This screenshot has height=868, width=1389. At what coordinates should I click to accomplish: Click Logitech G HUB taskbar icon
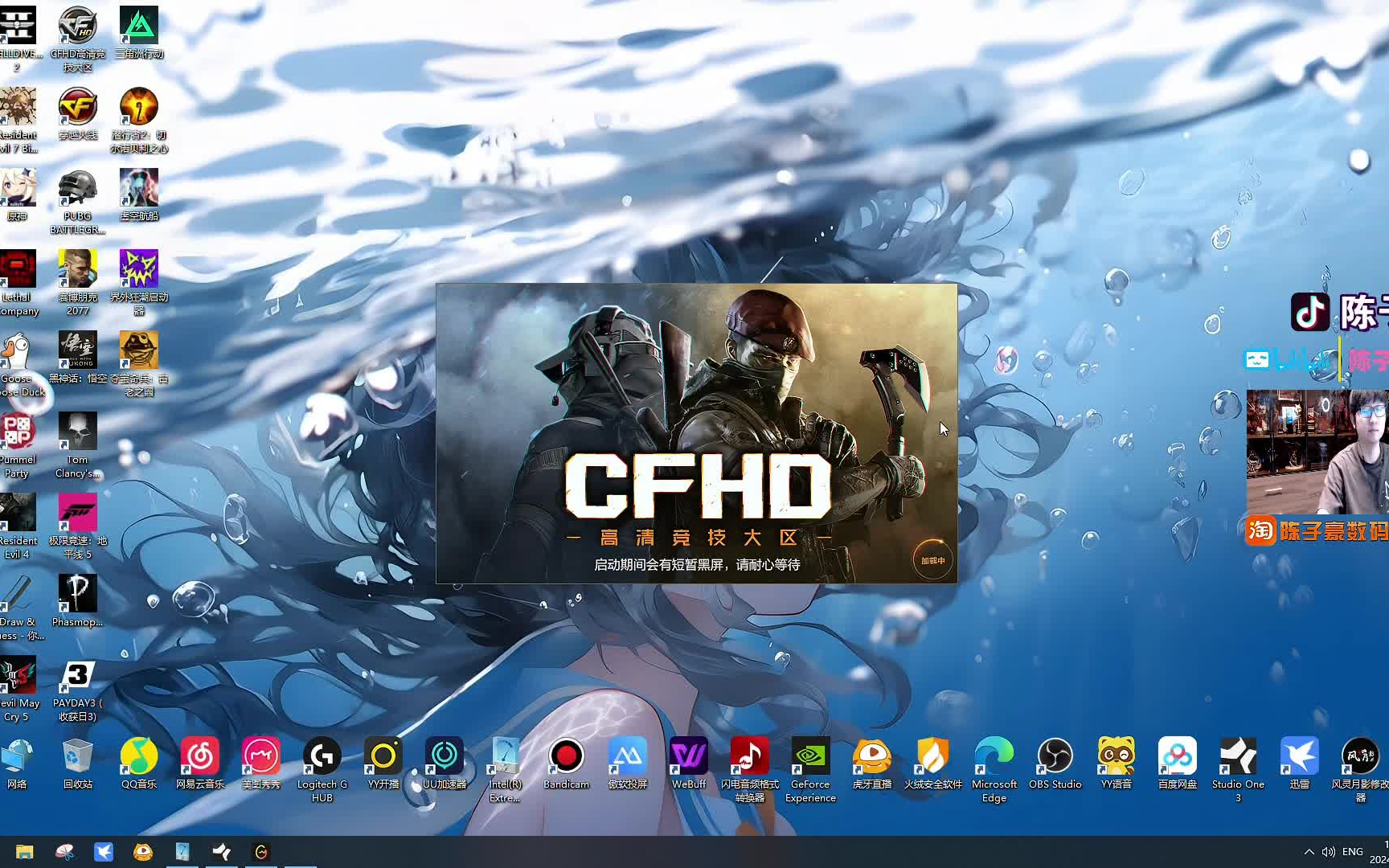261,852
